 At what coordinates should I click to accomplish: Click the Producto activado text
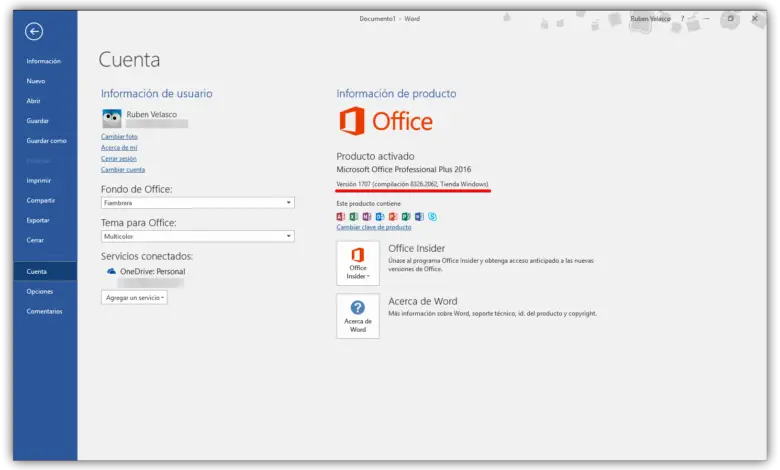pos(375,156)
